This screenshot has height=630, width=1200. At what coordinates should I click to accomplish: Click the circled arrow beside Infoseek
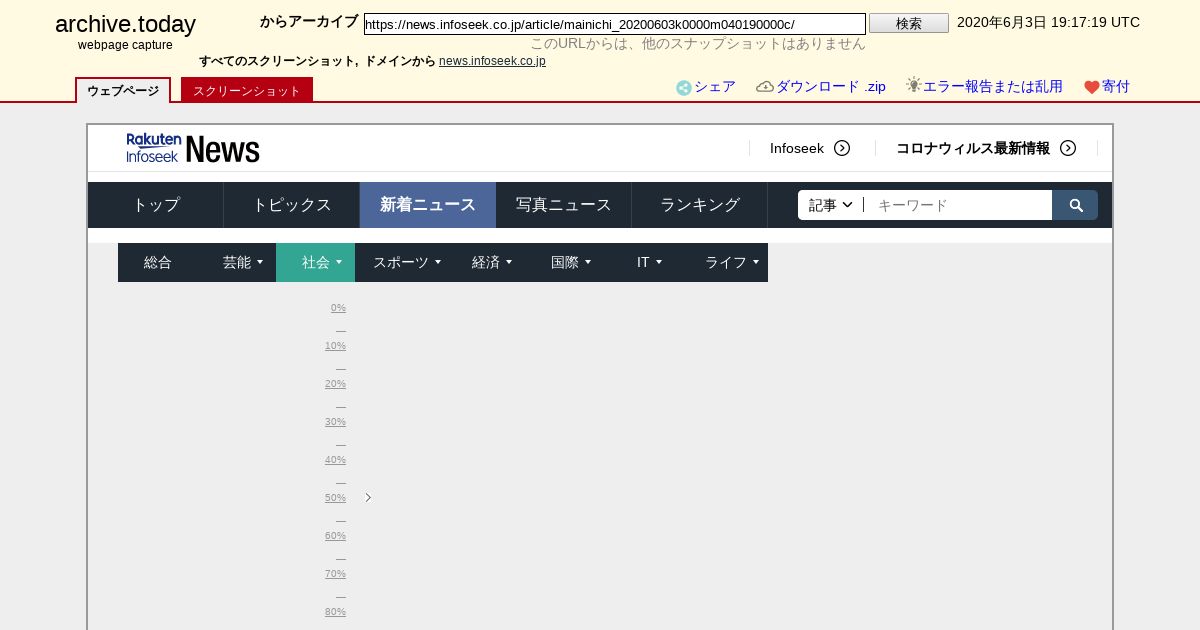[x=842, y=148]
